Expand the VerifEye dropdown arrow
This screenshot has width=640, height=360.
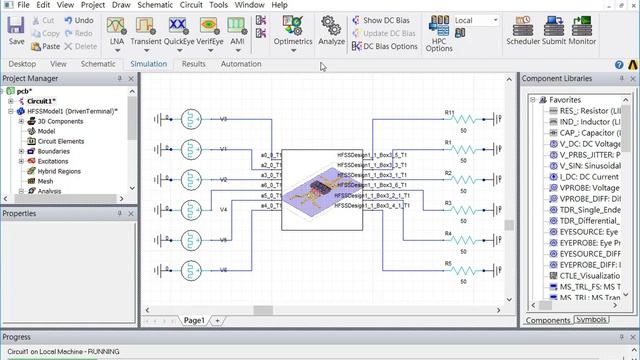click(x=210, y=51)
